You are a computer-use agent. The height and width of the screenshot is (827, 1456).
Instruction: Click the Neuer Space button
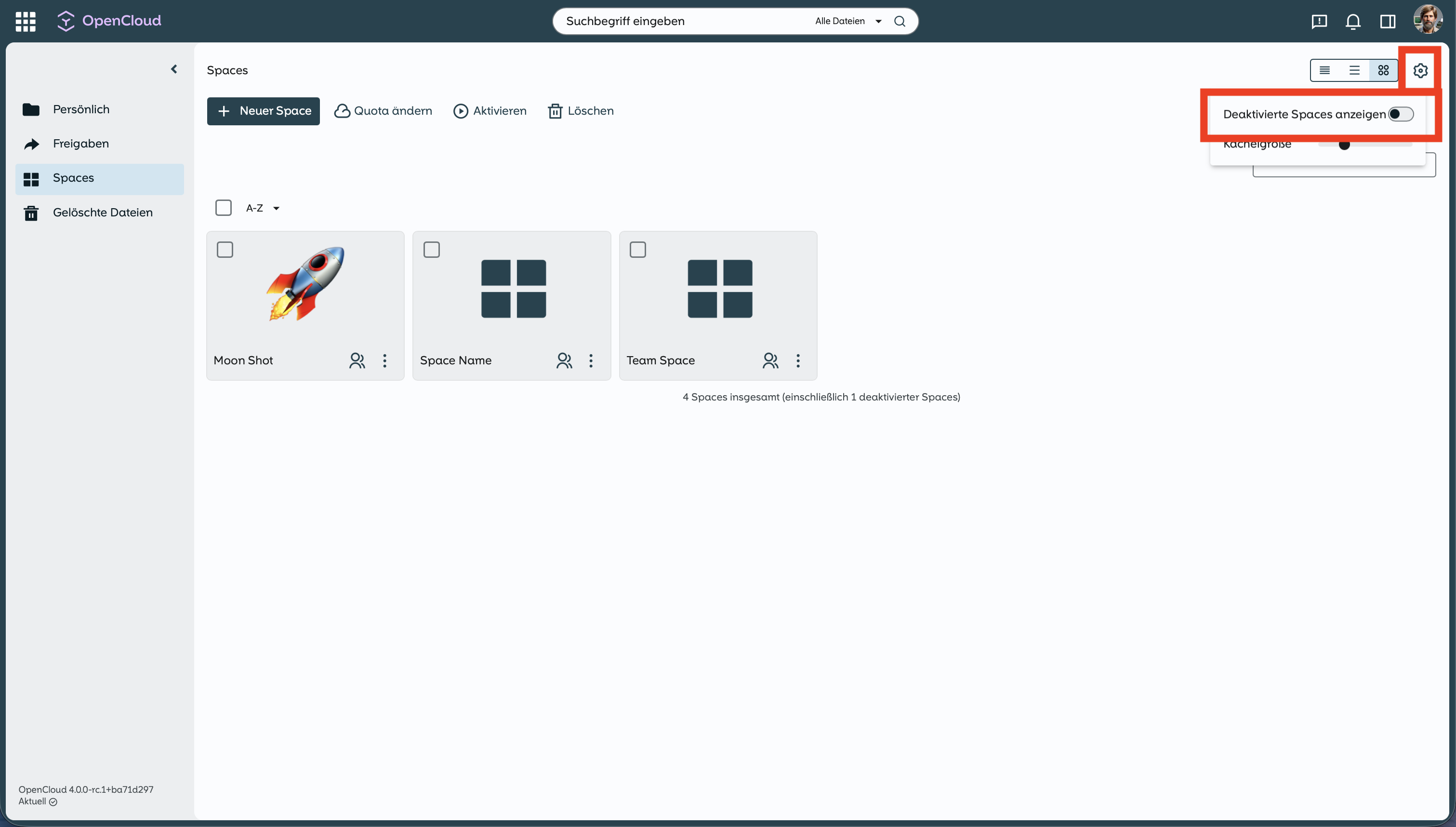(x=264, y=111)
